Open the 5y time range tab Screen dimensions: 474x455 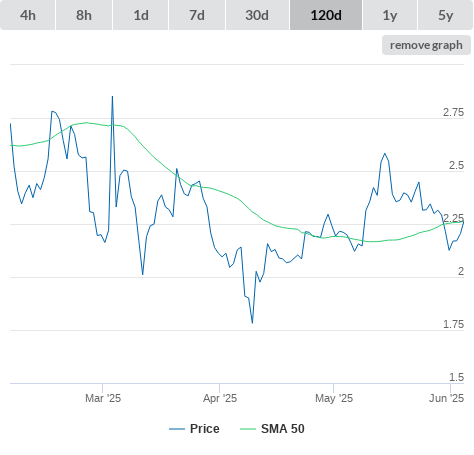pos(446,15)
